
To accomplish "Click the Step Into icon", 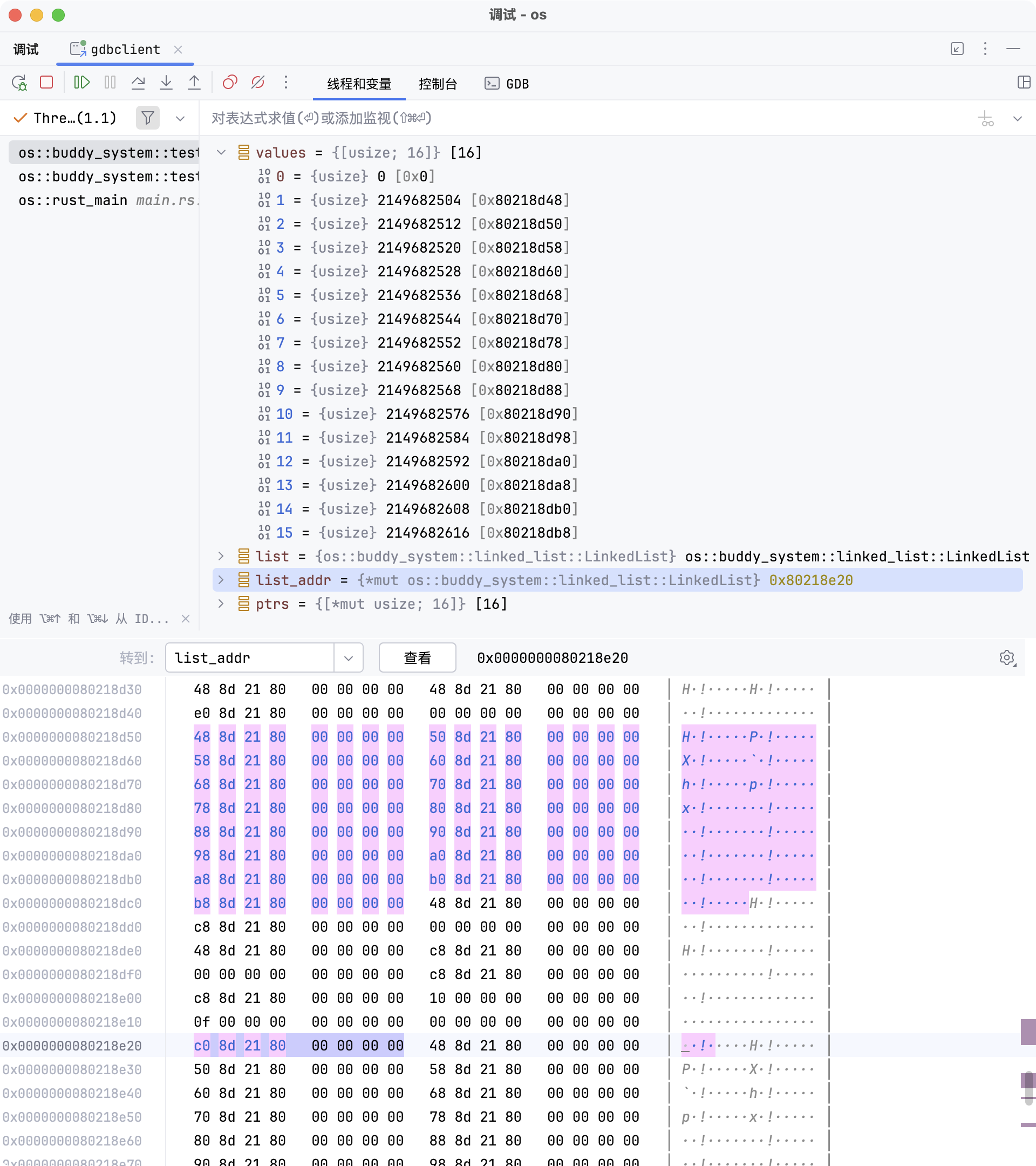I will click(x=166, y=83).
